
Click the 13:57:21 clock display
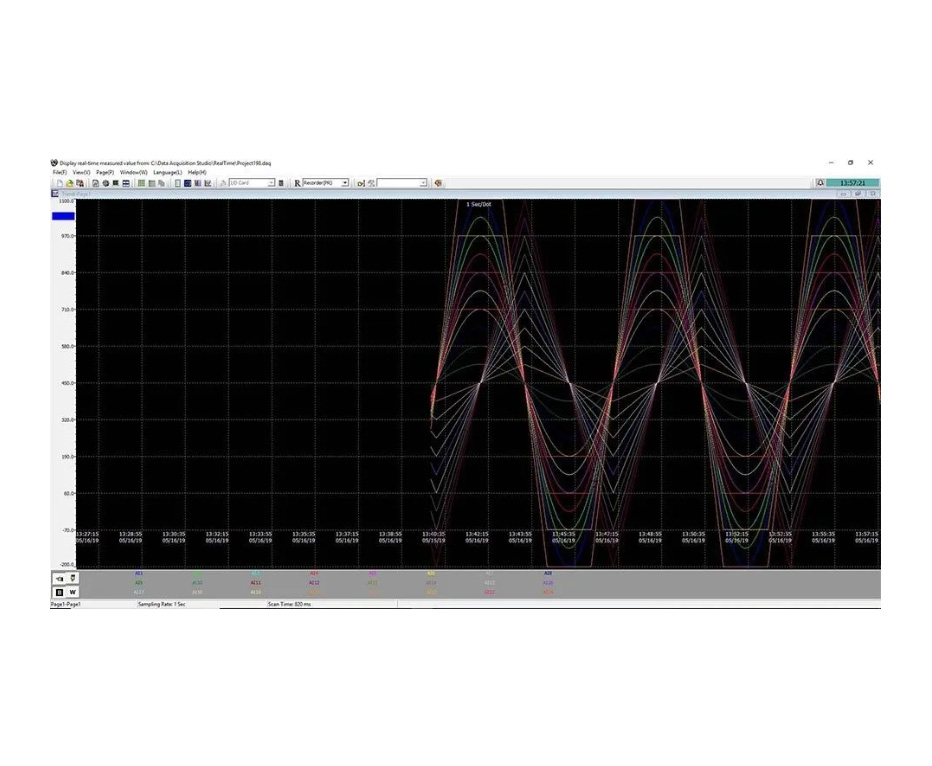pyautogui.click(x=853, y=183)
